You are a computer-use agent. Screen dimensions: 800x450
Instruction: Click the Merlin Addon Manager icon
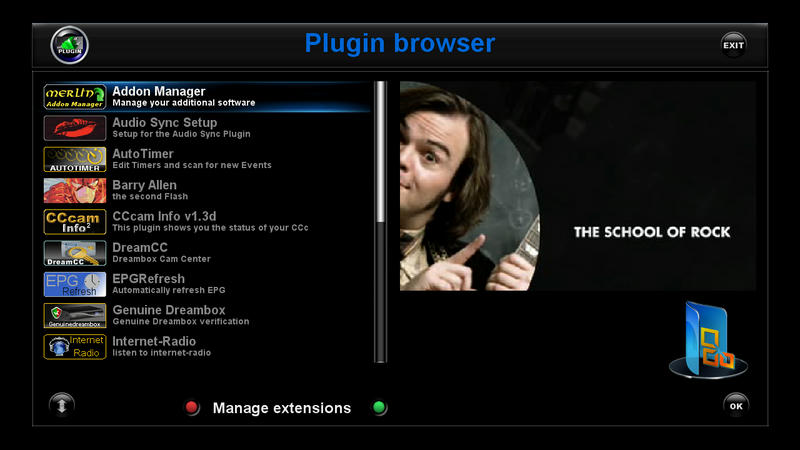pyautogui.click(x=75, y=97)
